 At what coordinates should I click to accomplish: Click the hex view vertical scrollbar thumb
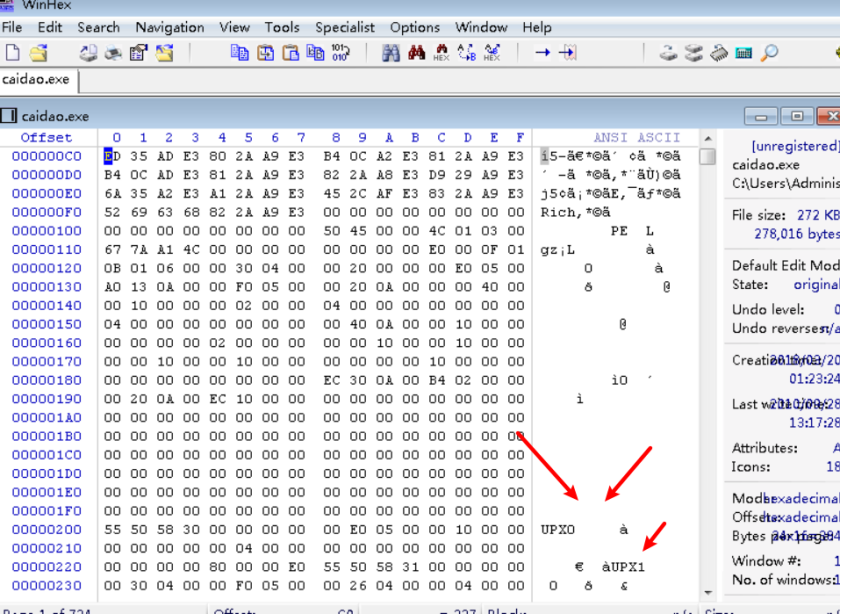tap(708, 157)
